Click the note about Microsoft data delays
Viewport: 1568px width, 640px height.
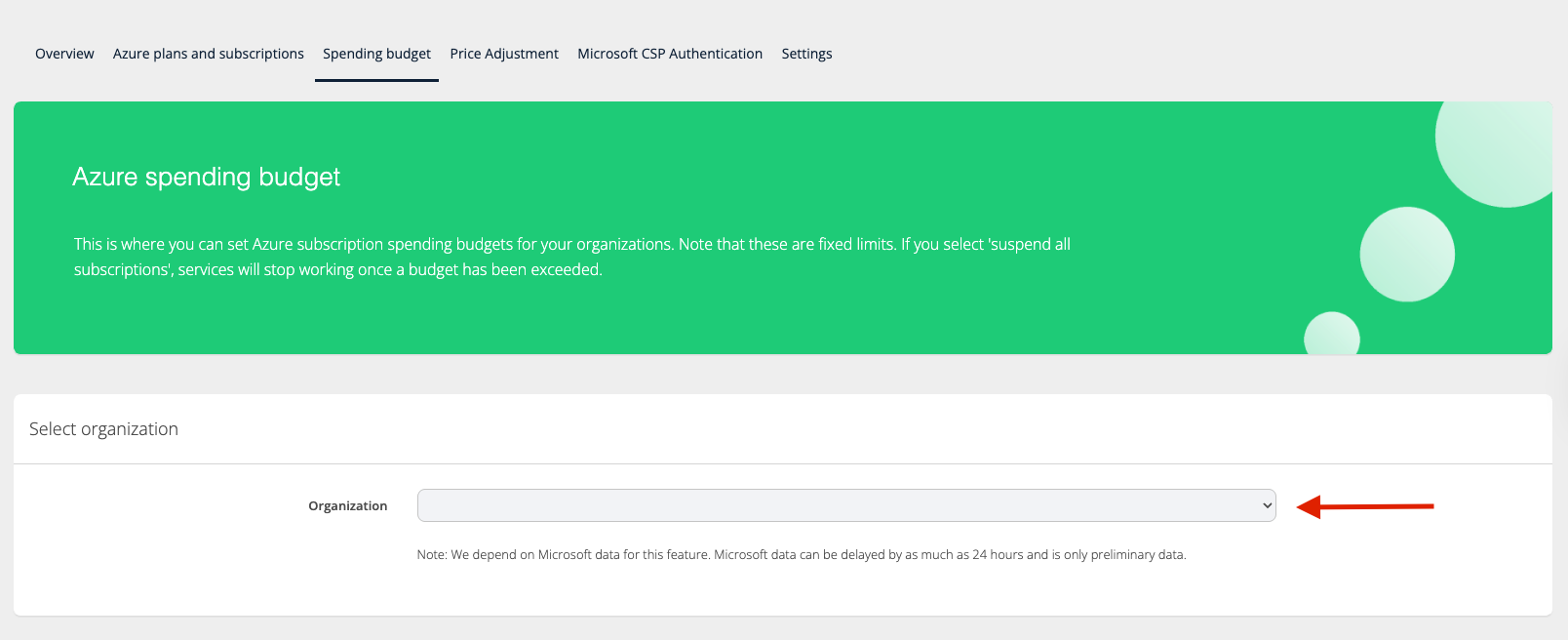pyautogui.click(x=802, y=554)
